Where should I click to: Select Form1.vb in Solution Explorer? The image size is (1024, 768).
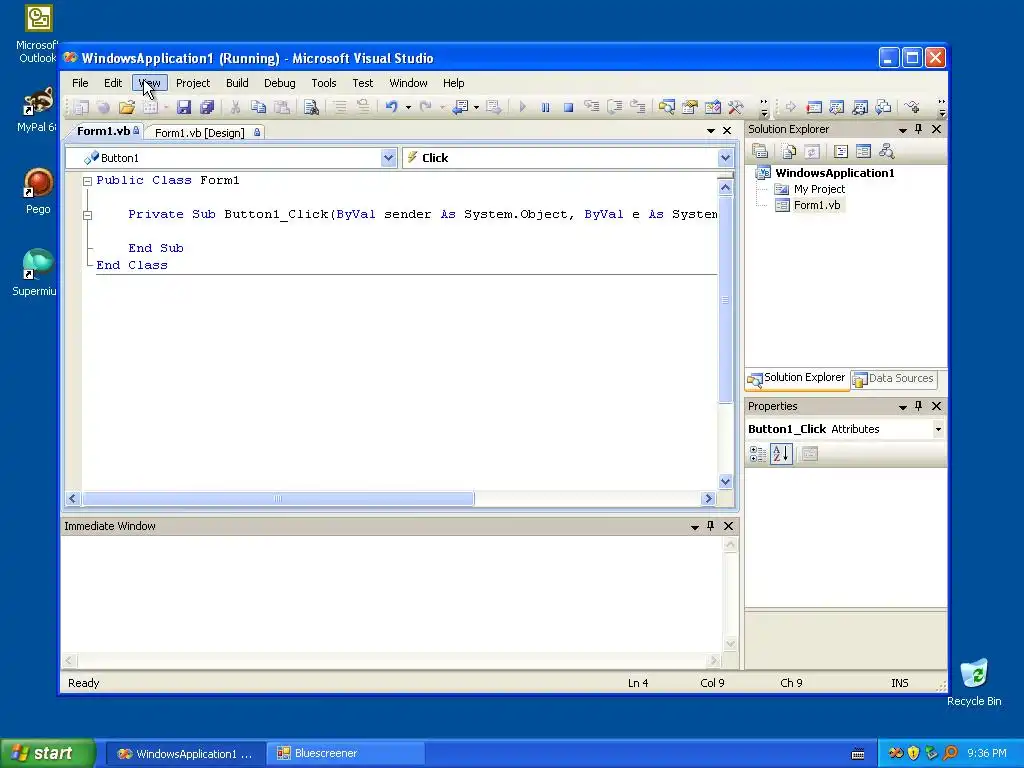coord(817,205)
